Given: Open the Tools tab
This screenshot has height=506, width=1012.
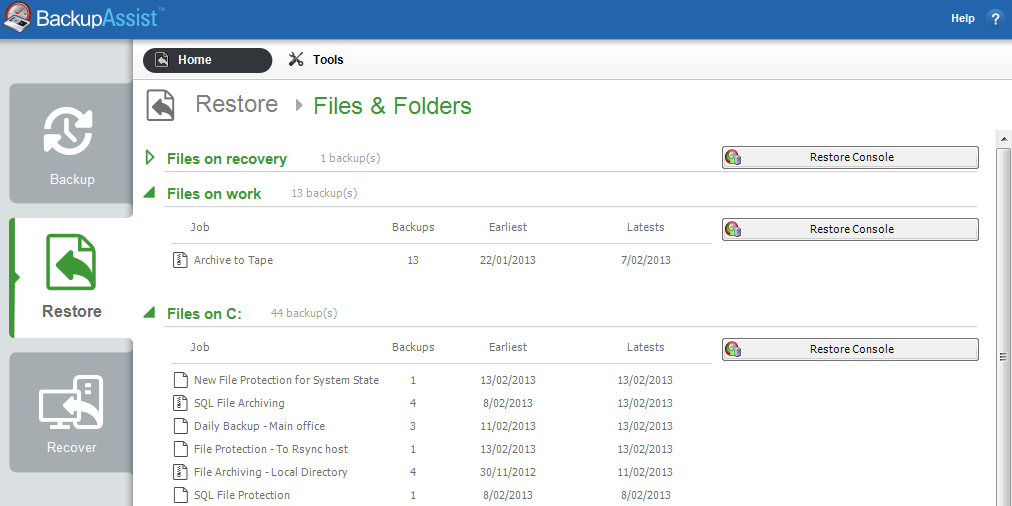Looking at the screenshot, I should (x=316, y=60).
